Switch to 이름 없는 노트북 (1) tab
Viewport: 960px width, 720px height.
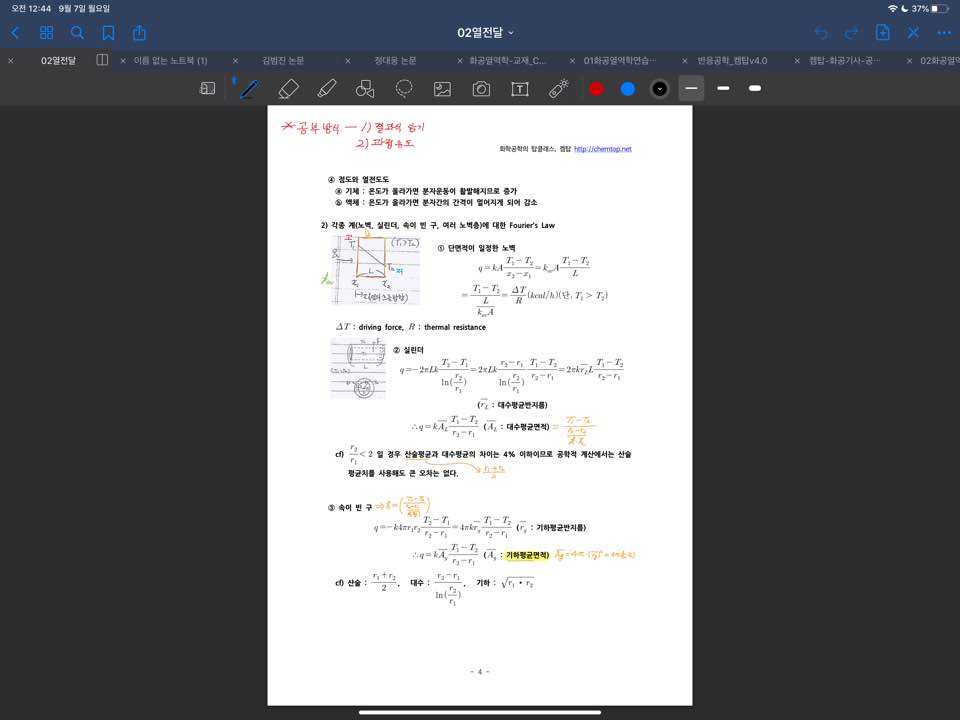(170, 61)
